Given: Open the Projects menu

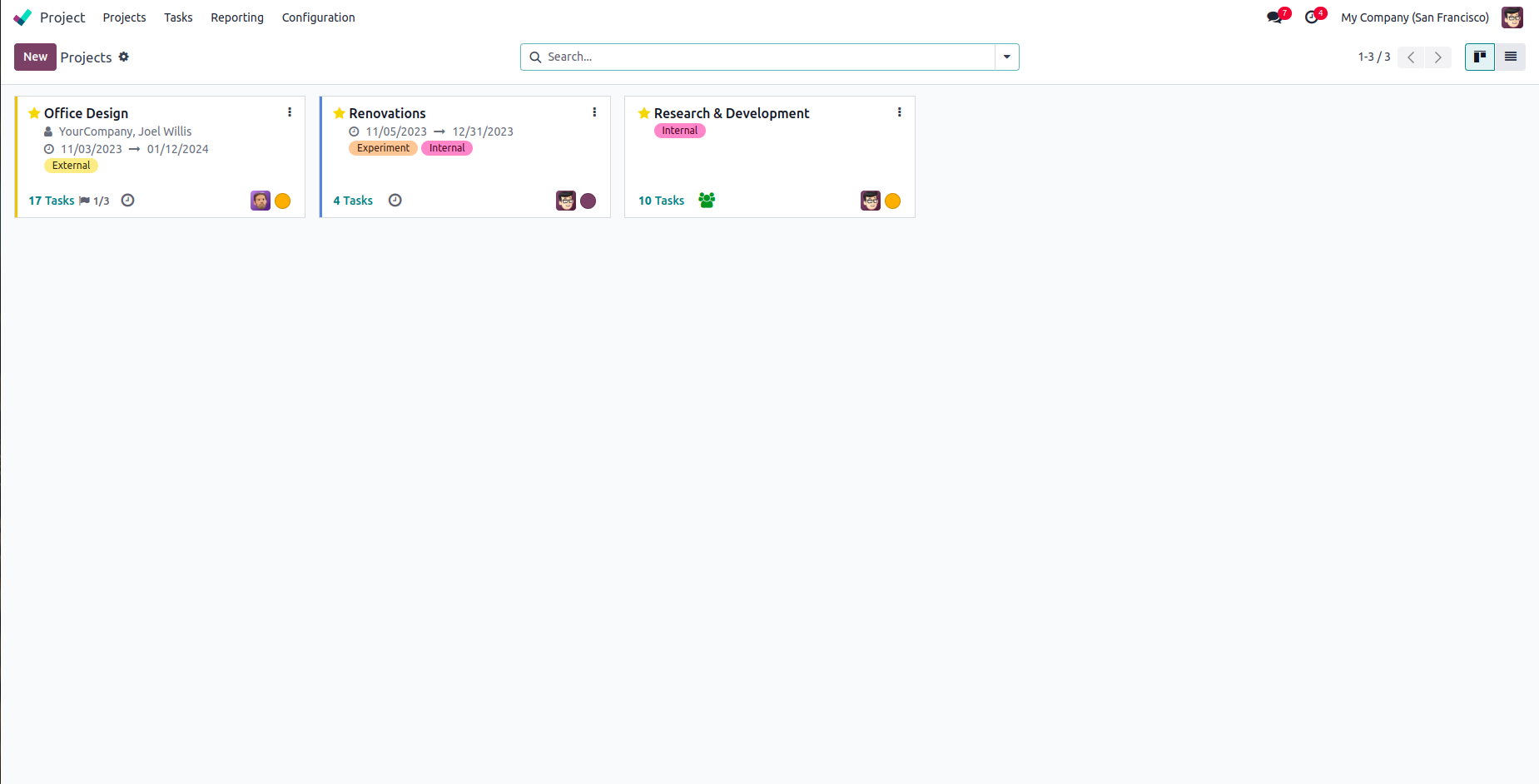Looking at the screenshot, I should tap(124, 17).
